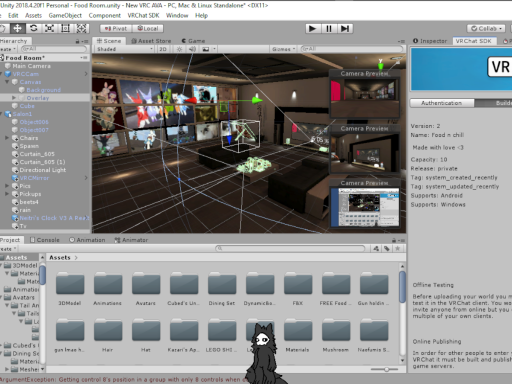
Task: Collapse the Canvas object in Hierarchy
Action: pyautogui.click(x=7, y=82)
